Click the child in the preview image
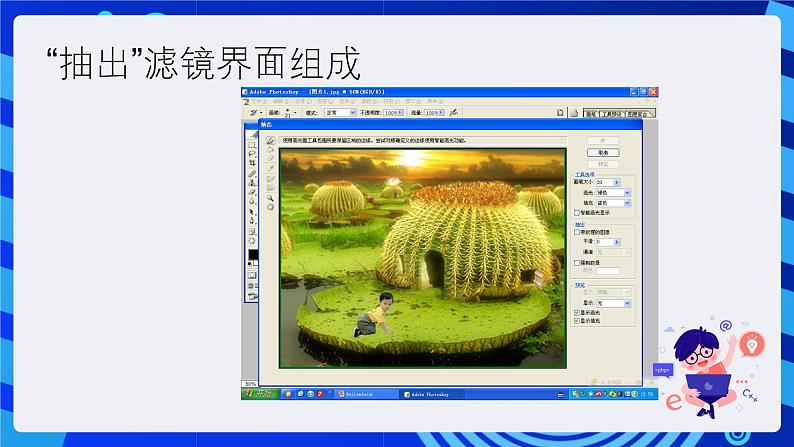Screen dimensions: 794x447 [376, 315]
